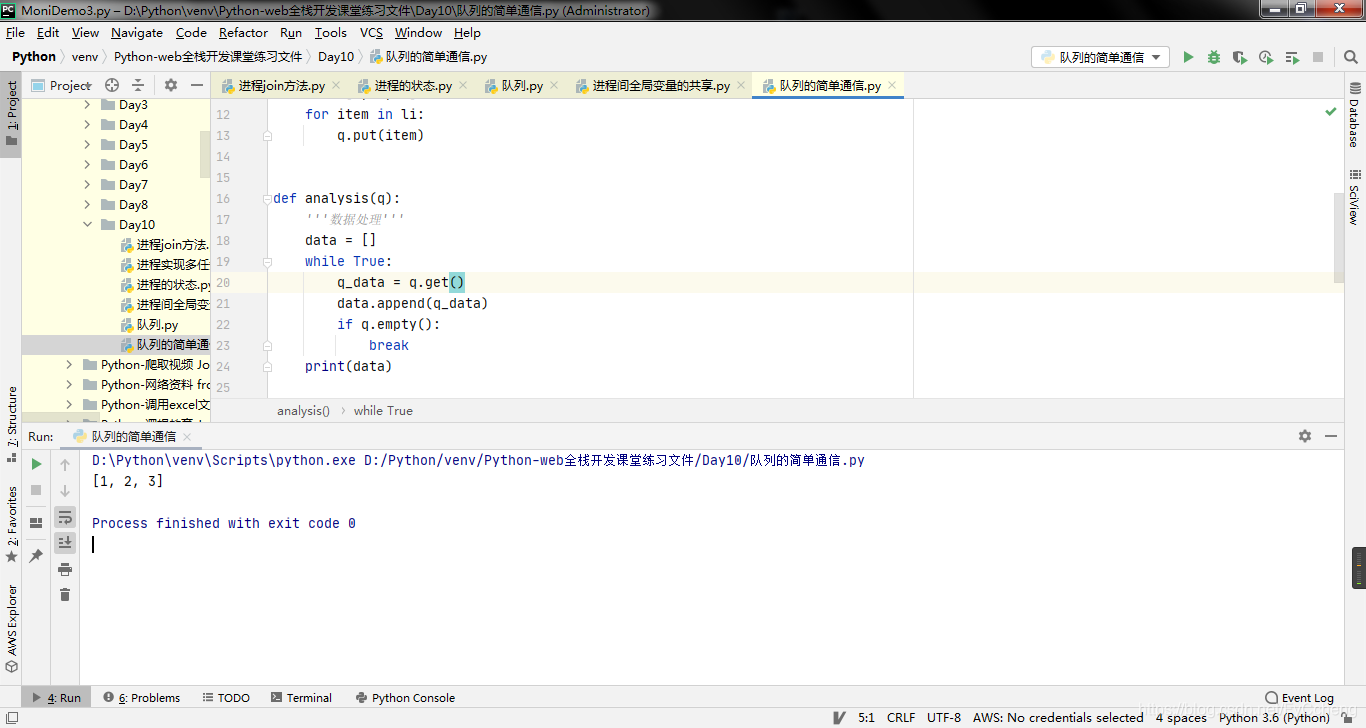Click the editor vertical scrollbar
The width and height of the screenshot is (1366, 728).
1339,236
